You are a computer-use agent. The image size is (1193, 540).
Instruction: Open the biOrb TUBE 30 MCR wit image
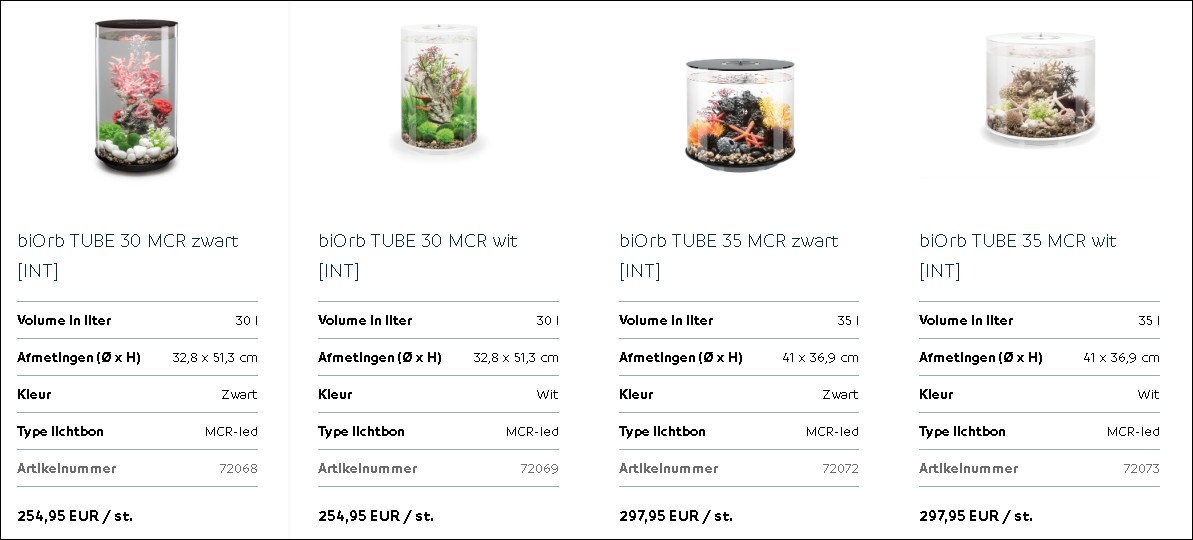(x=439, y=87)
